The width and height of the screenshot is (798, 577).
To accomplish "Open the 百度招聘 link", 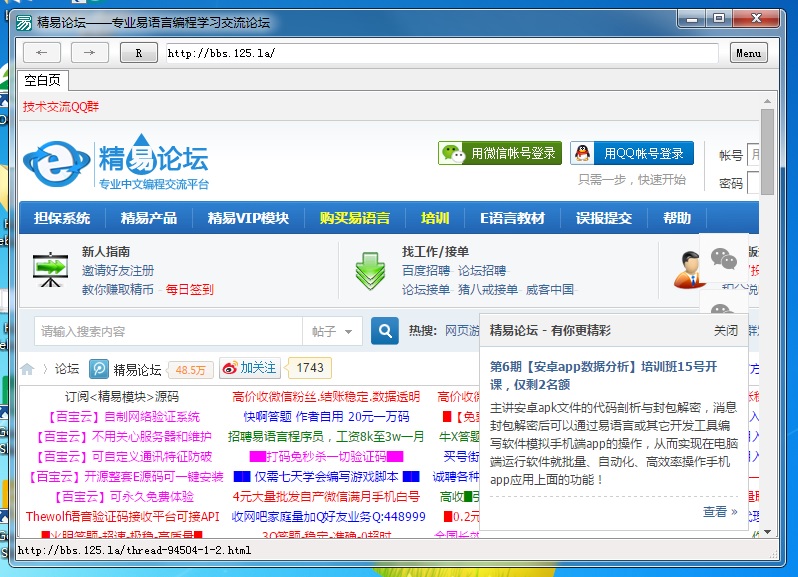I will click(426, 271).
